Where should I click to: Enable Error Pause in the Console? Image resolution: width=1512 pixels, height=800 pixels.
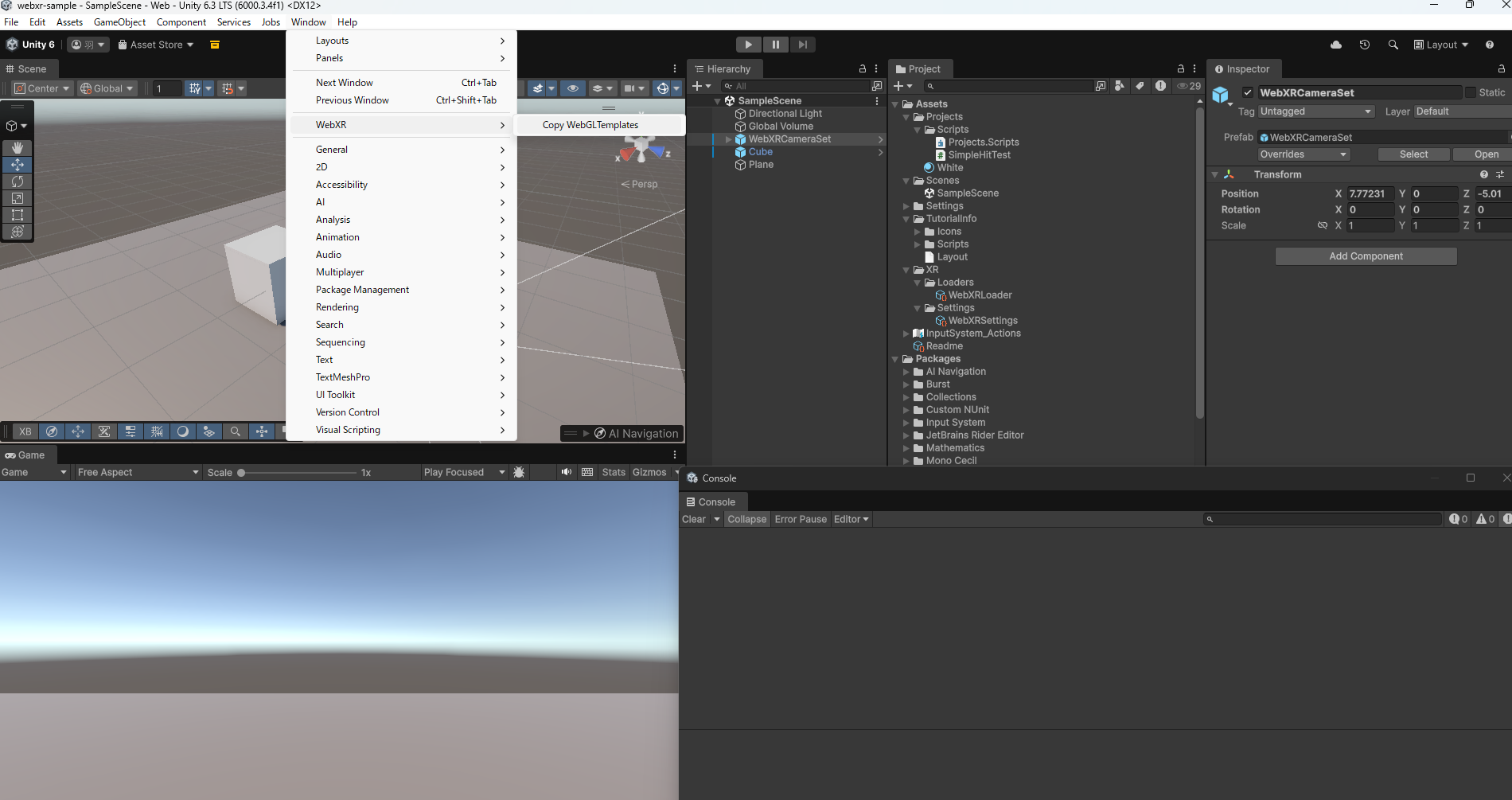coord(801,519)
